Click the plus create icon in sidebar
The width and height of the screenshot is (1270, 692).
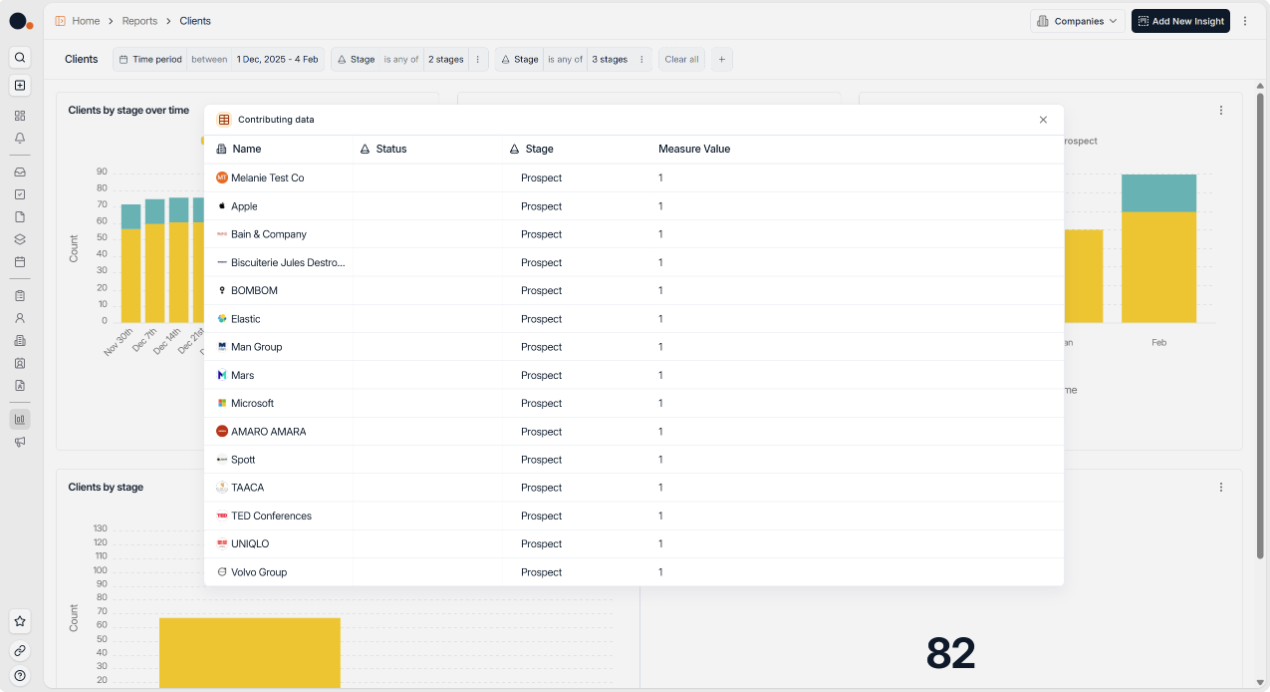[20, 85]
